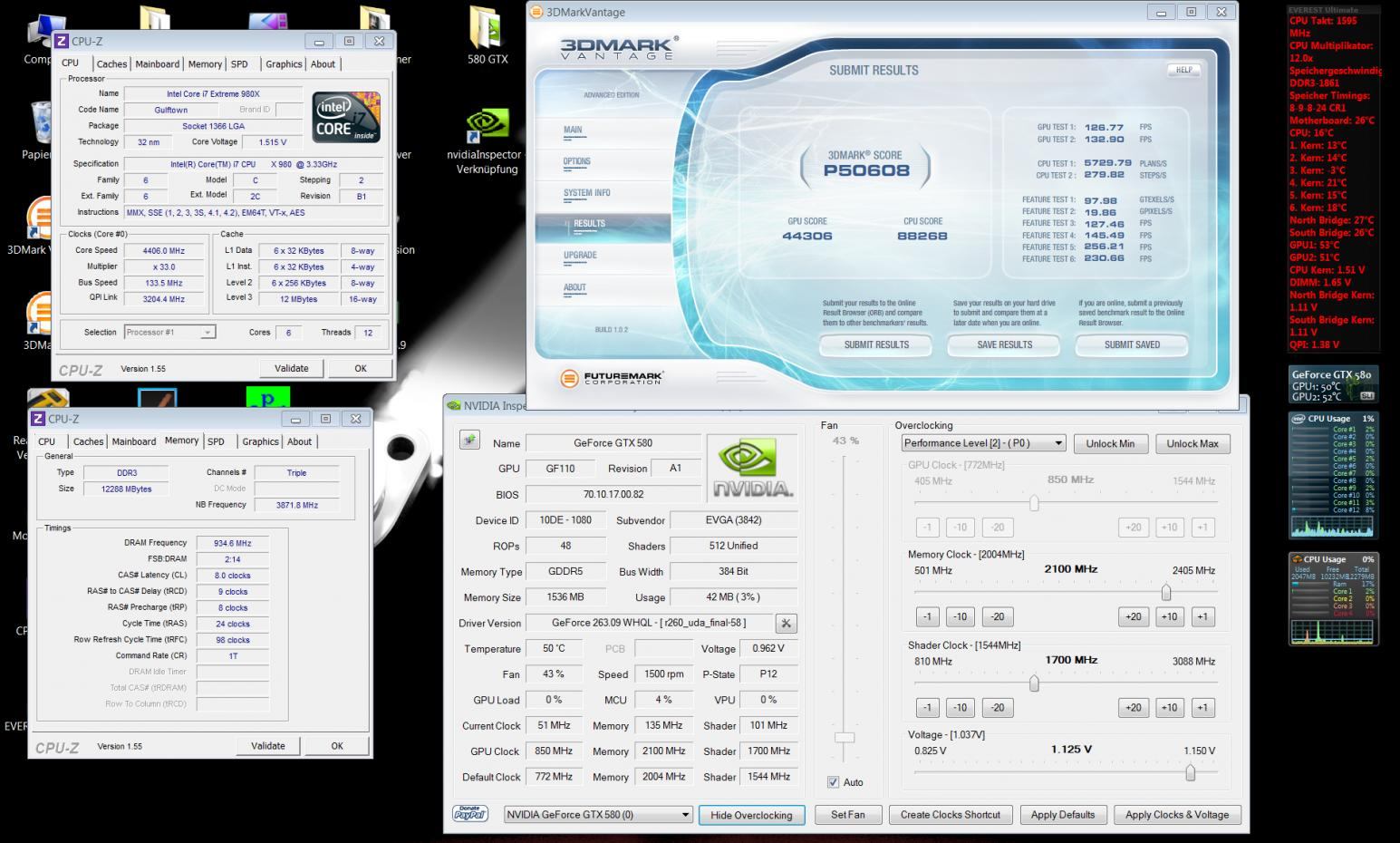Open the Processor #1 selection dropdown
This screenshot has height=843, width=1400.
pos(169,332)
